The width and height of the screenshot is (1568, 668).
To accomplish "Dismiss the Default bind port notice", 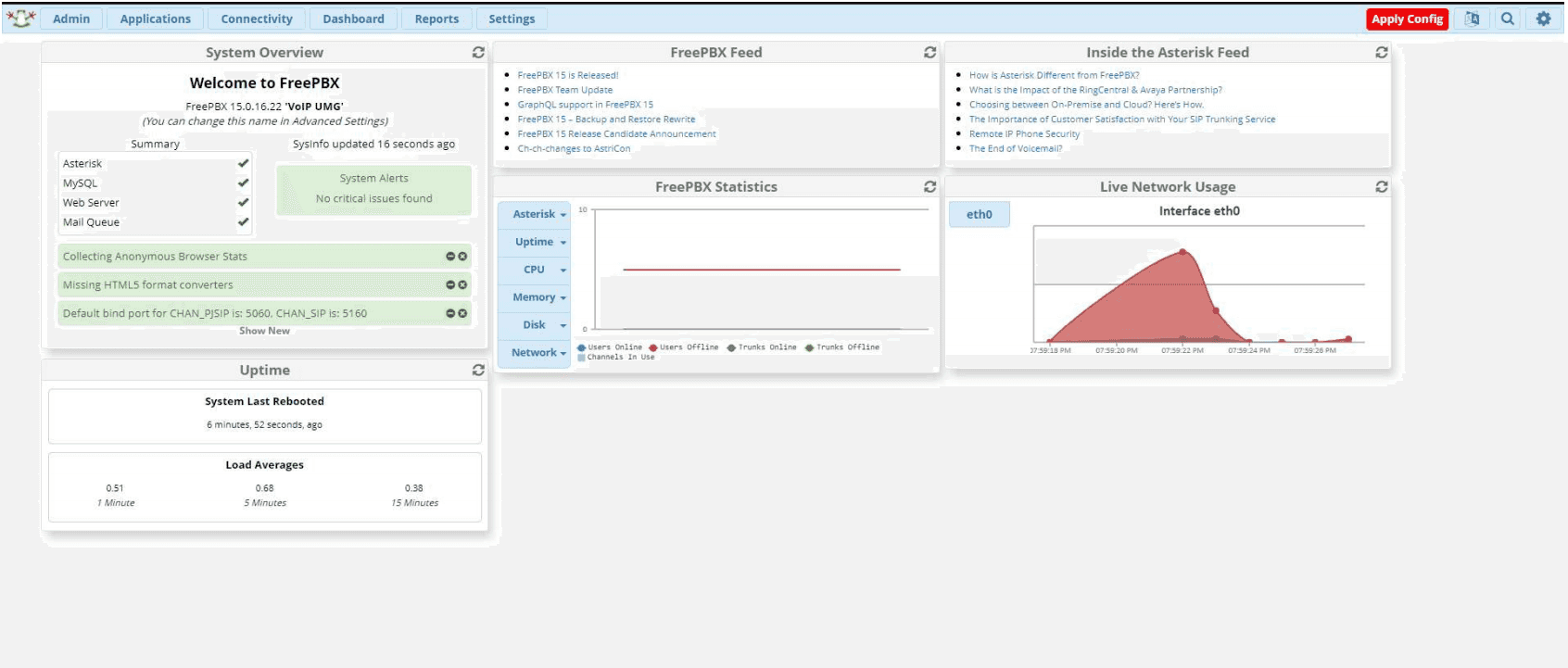I will pos(462,314).
